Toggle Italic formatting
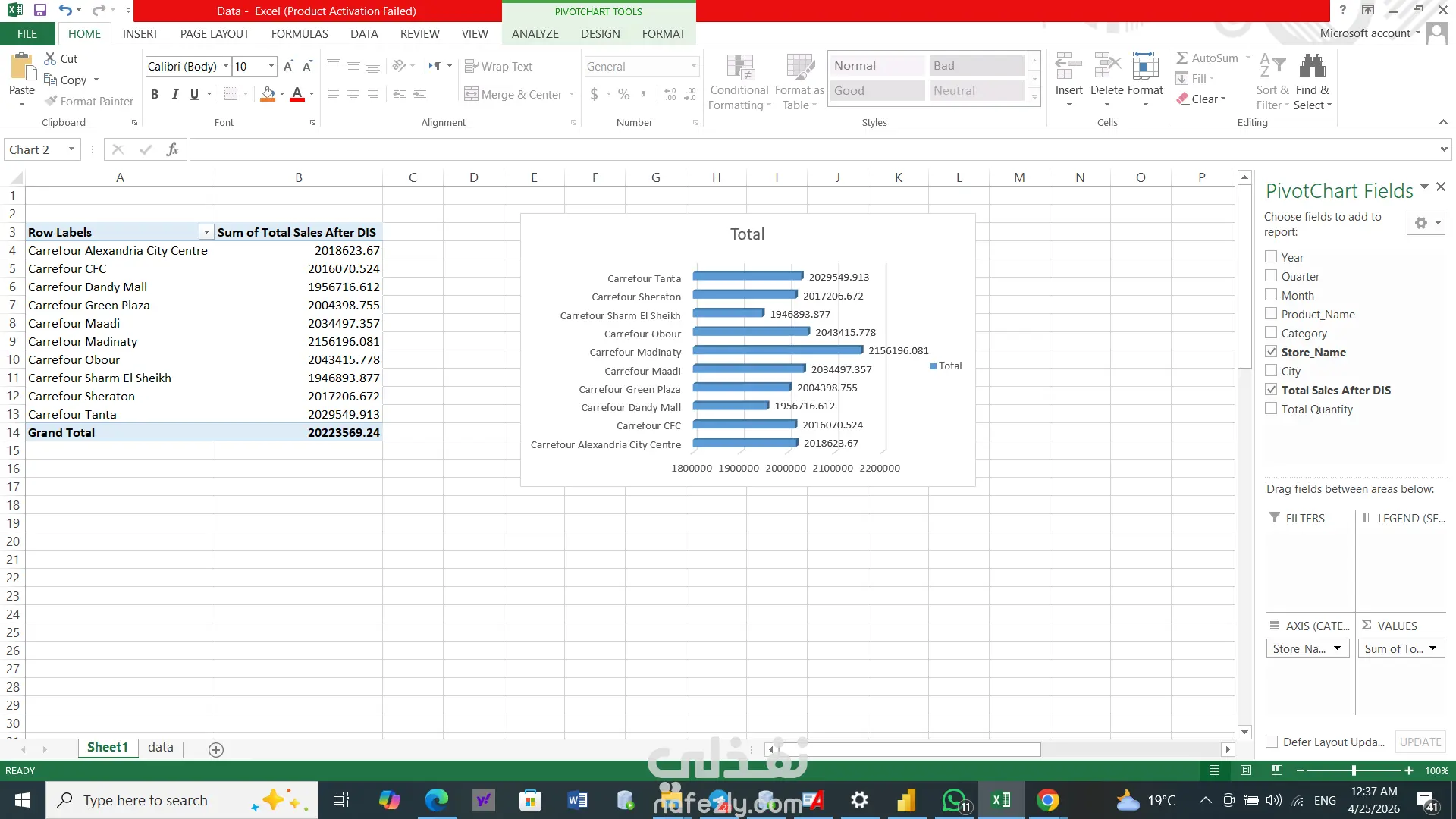This screenshot has height=819, width=1456. (x=174, y=94)
